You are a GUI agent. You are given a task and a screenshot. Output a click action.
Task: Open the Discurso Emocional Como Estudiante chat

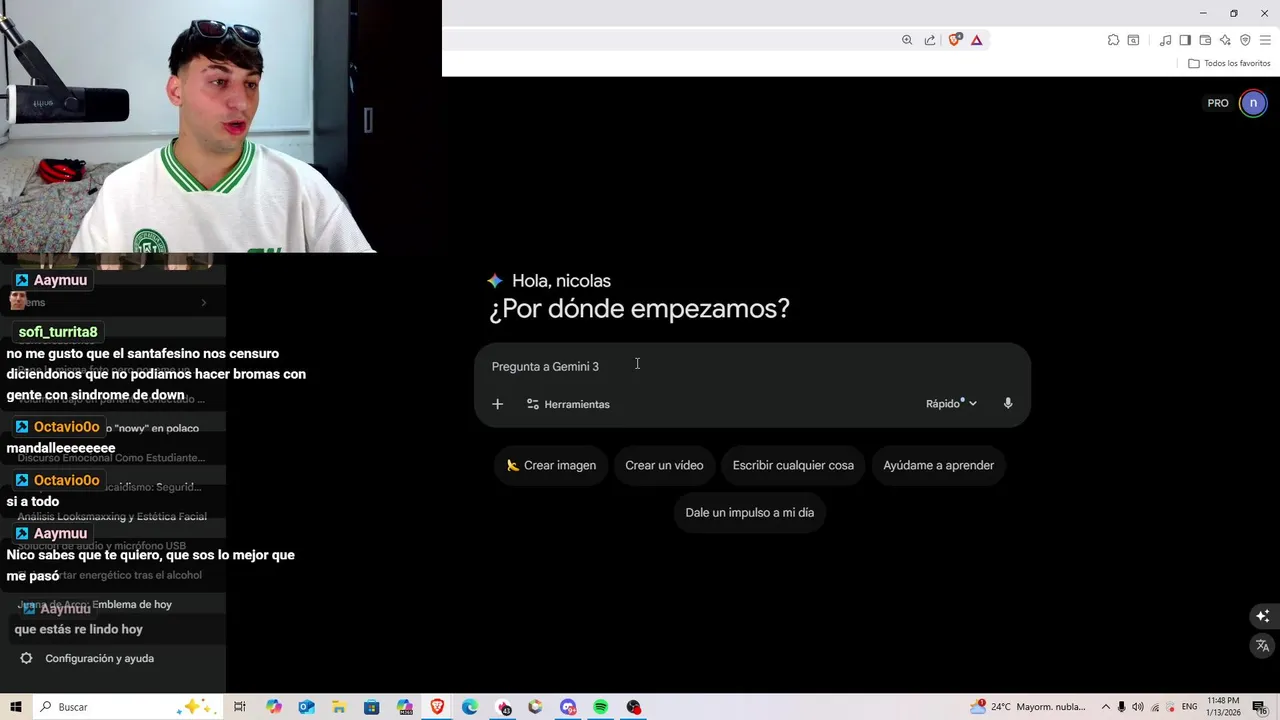pos(112,458)
